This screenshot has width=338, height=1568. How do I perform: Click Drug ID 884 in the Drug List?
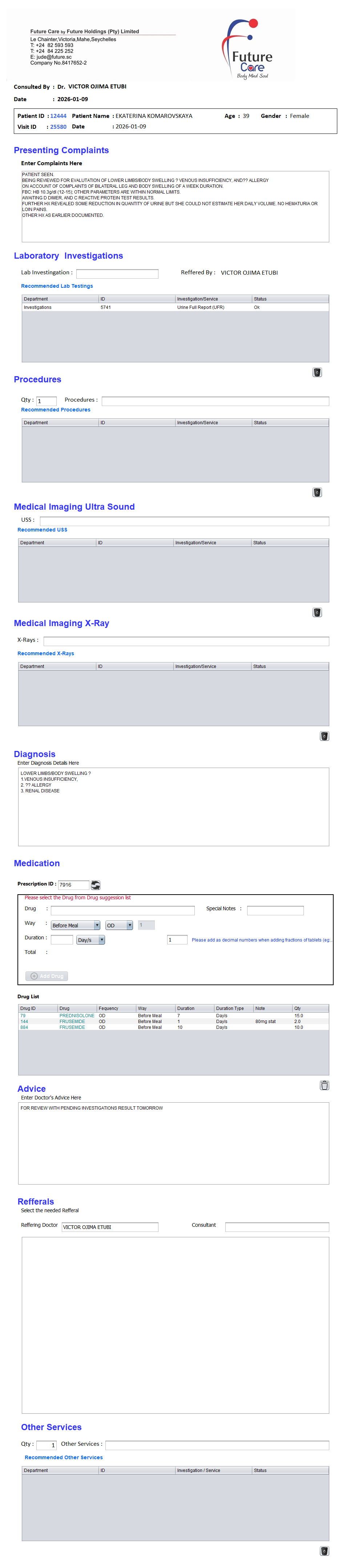pyautogui.click(x=24, y=1026)
